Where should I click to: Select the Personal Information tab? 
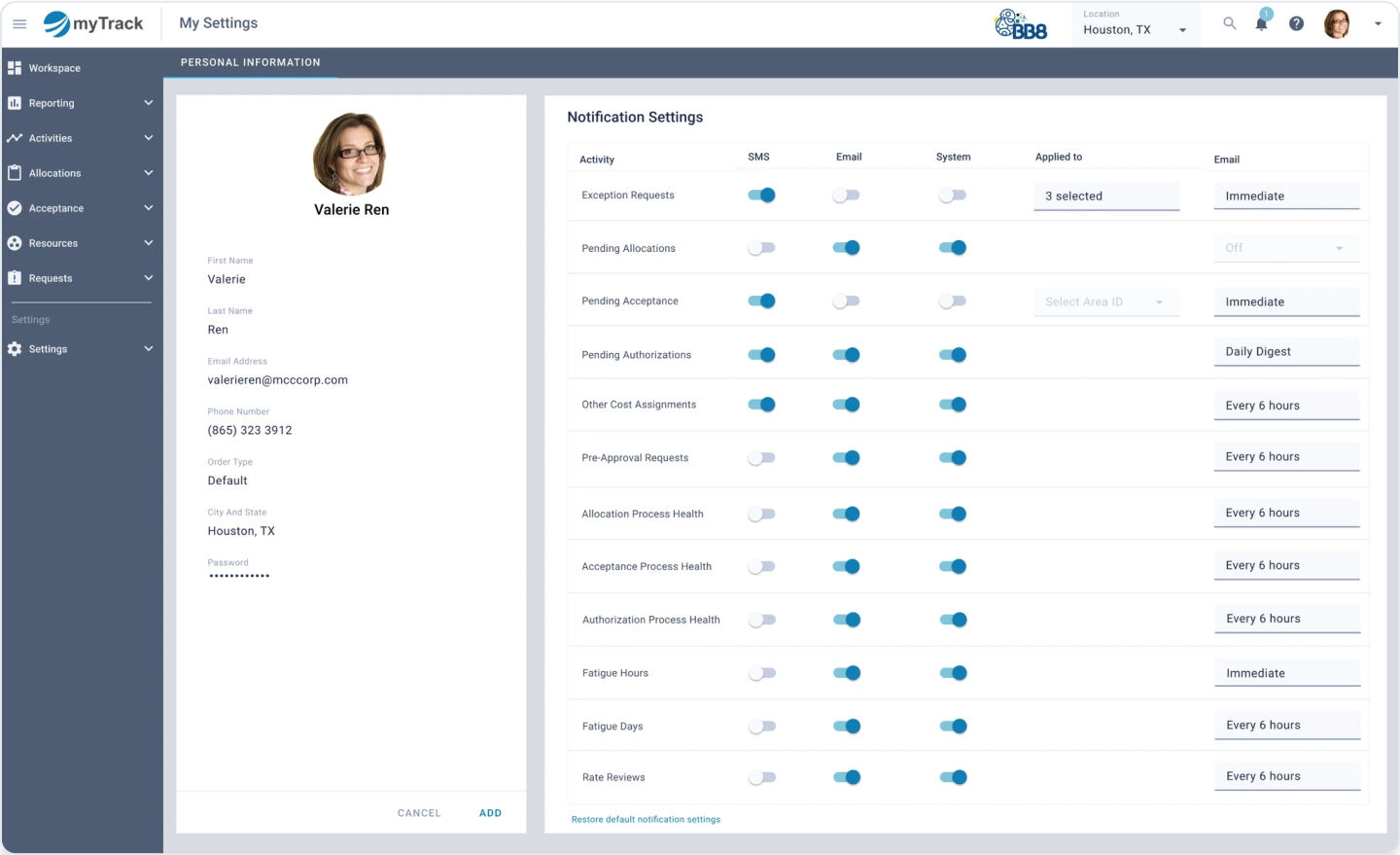pos(250,62)
